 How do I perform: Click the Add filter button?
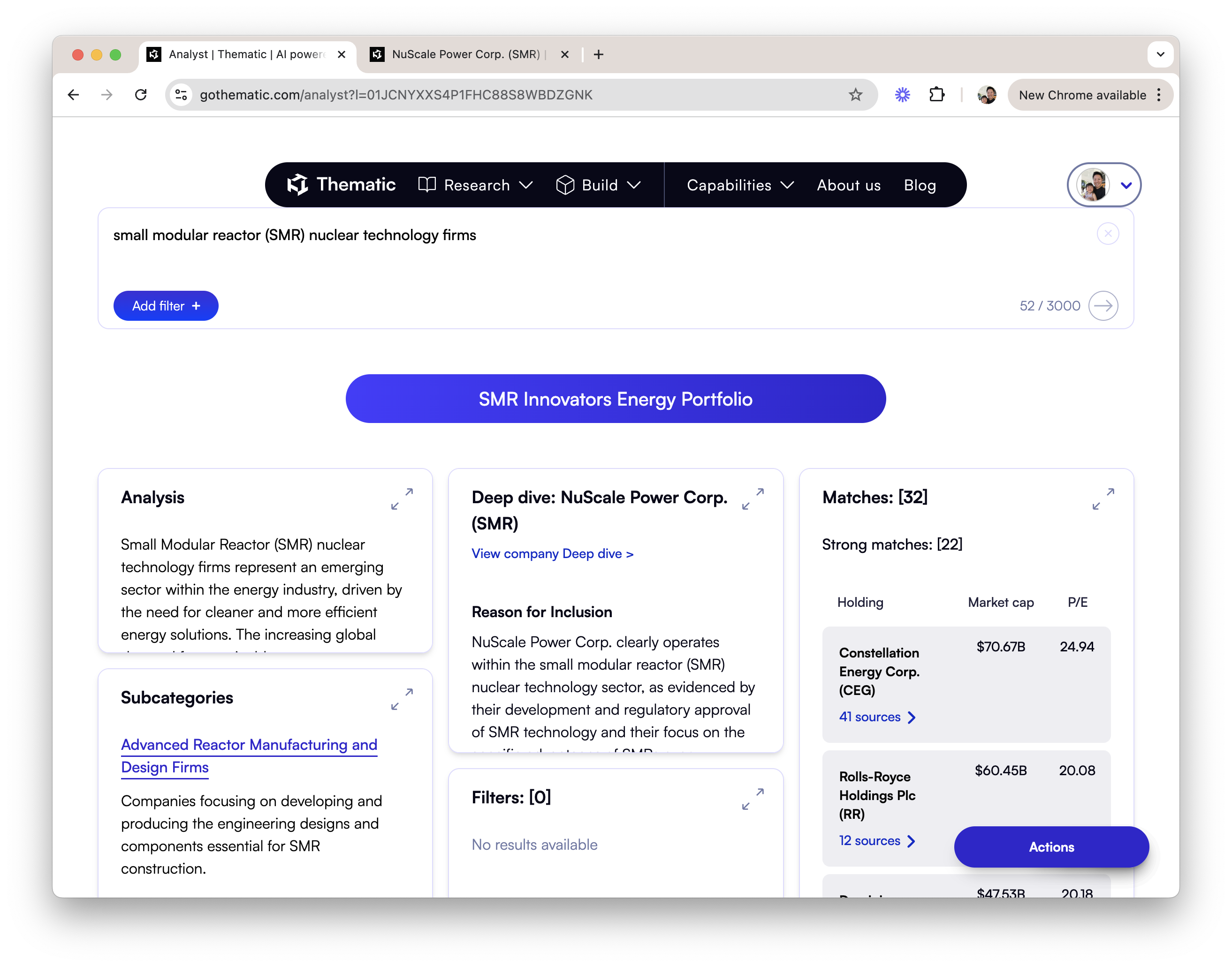166,306
